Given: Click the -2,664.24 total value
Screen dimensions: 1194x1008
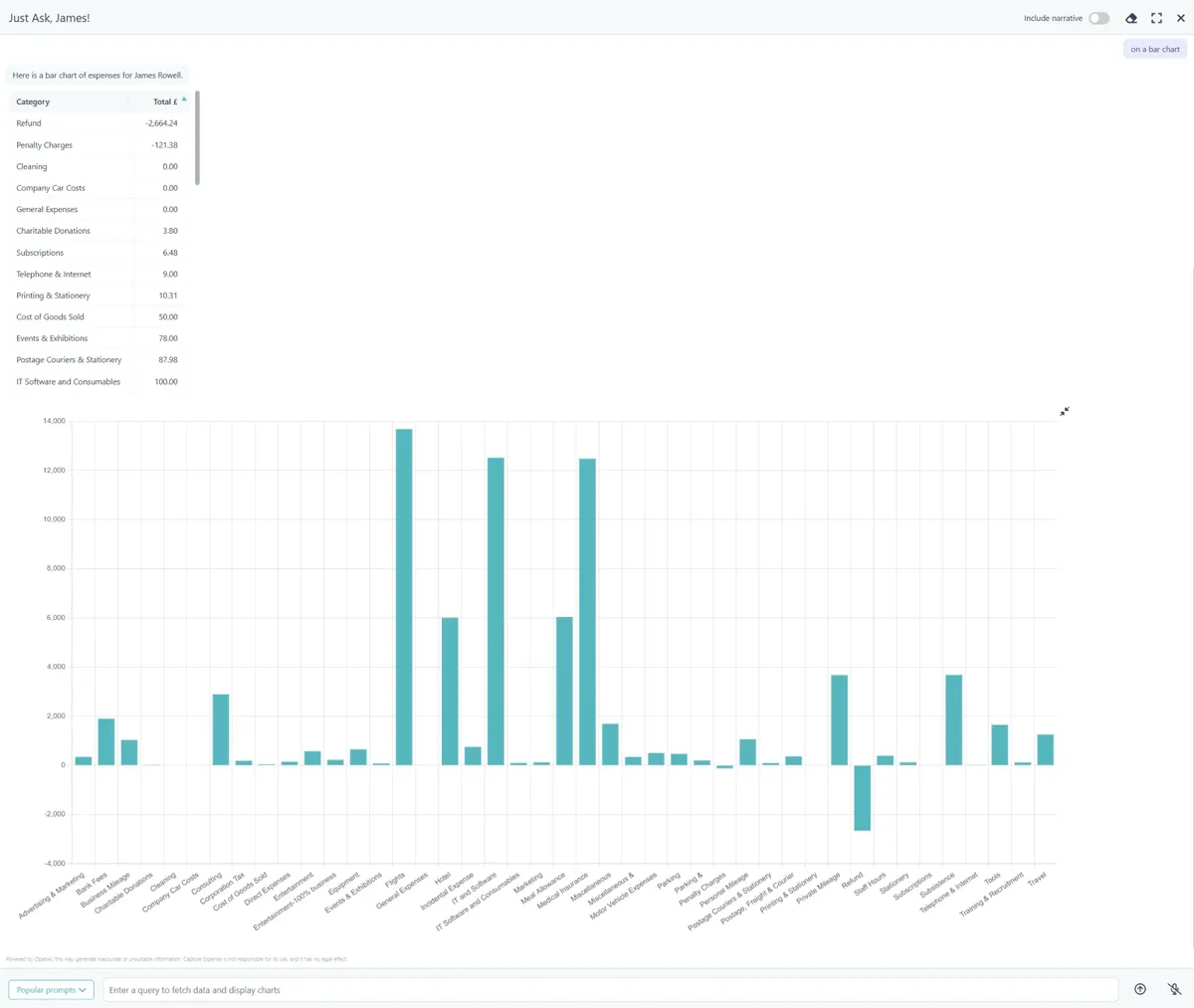Looking at the screenshot, I should pos(161,123).
